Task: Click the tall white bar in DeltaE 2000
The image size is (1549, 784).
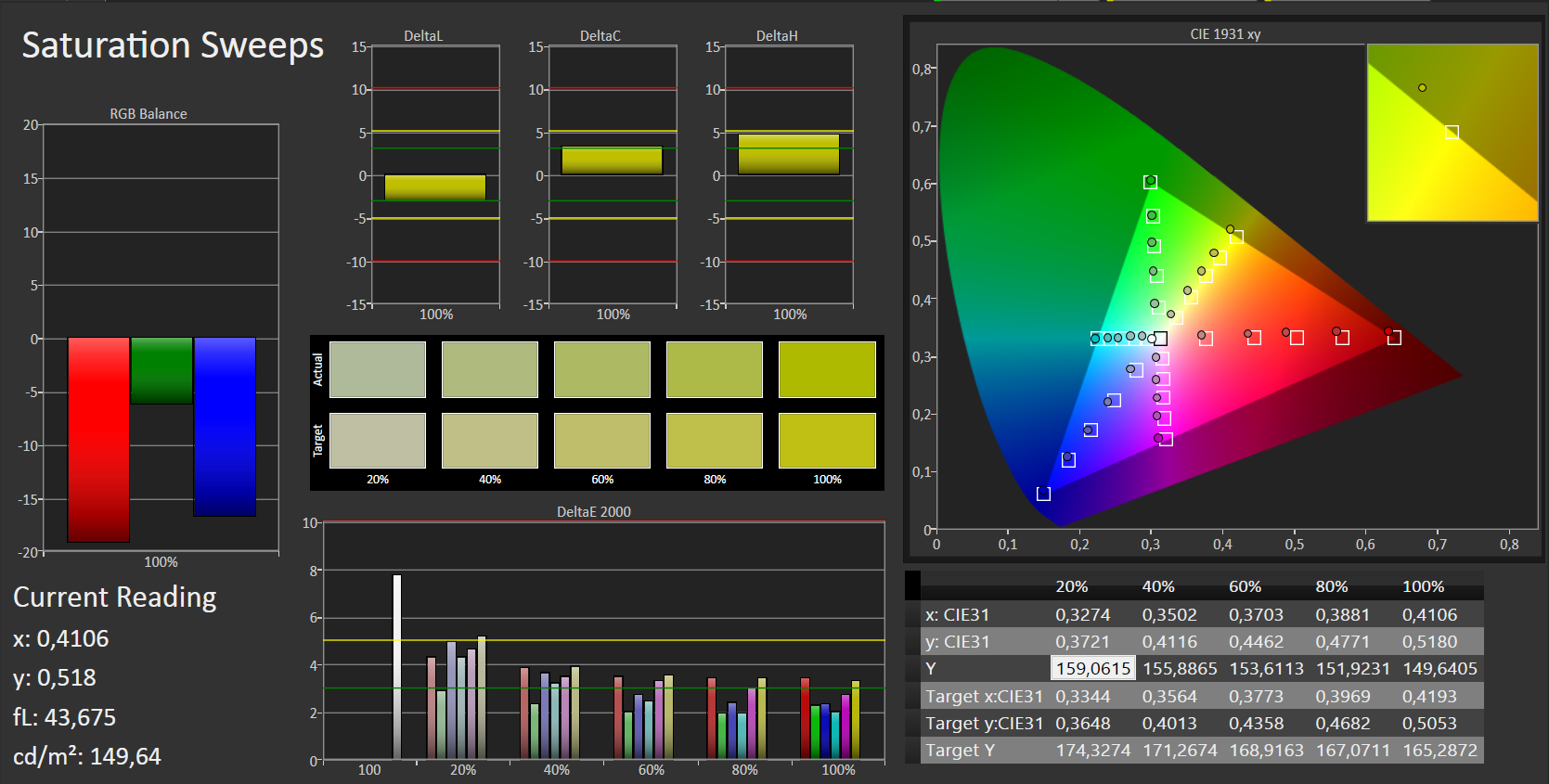Action: click(397, 666)
